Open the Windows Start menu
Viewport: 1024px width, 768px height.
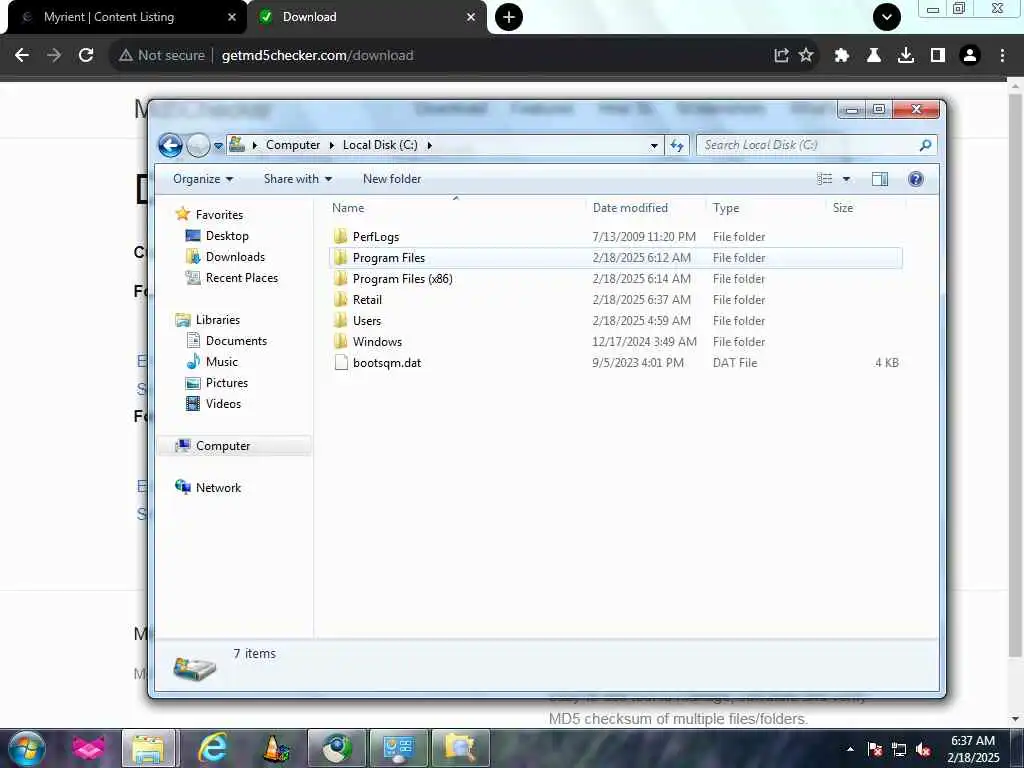click(27, 748)
